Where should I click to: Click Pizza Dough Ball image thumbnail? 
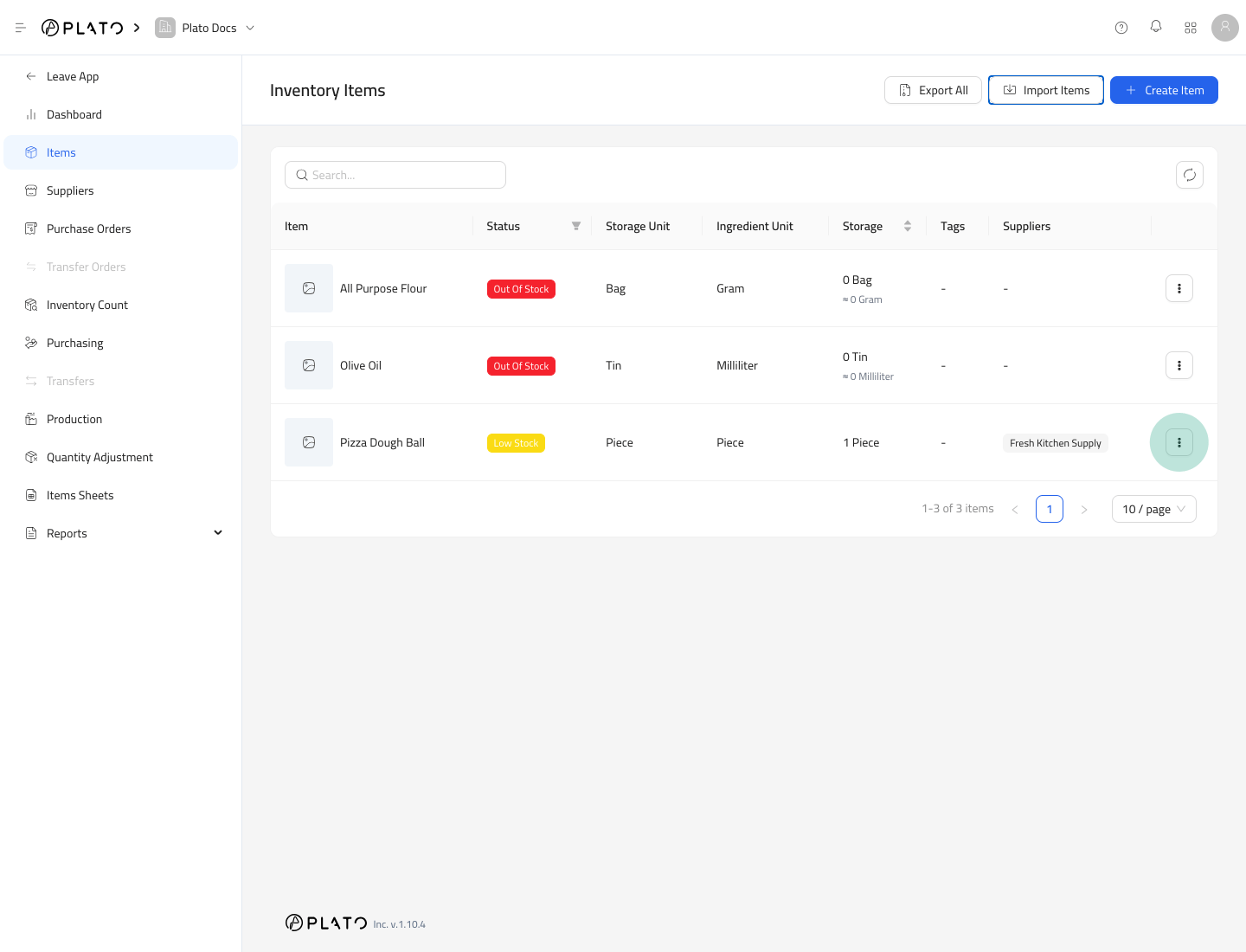(309, 442)
